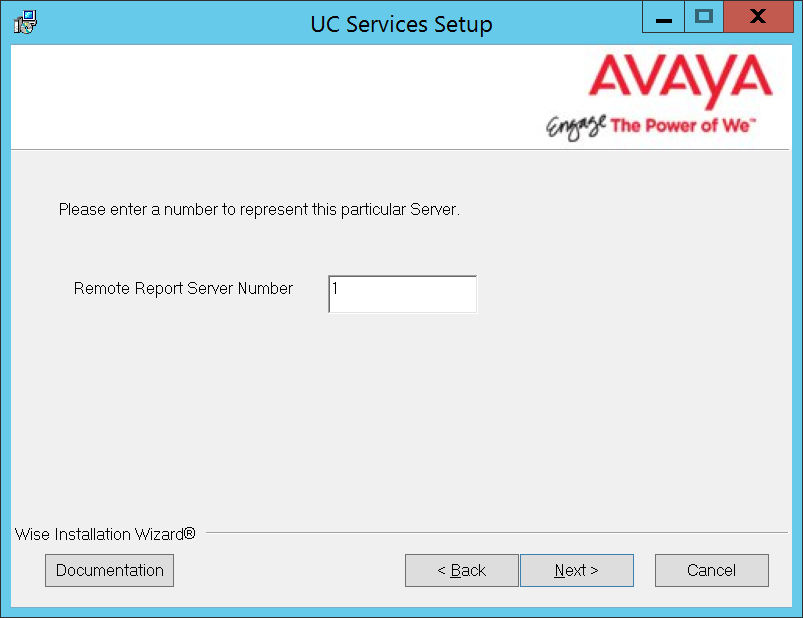
Task: Open the Documentation button
Action: click(110, 570)
